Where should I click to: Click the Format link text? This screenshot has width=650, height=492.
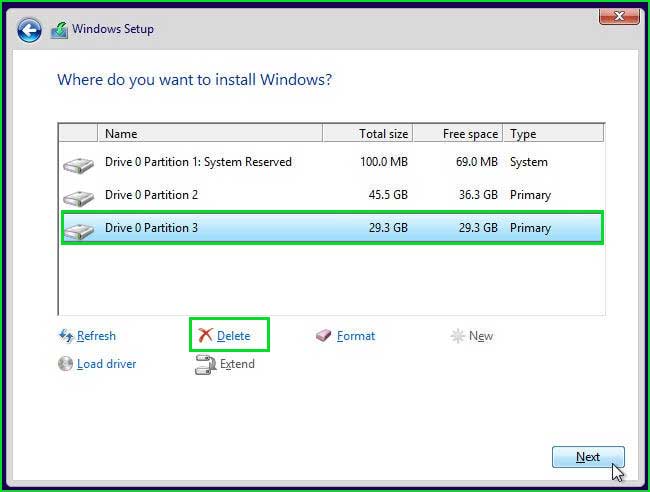356,335
